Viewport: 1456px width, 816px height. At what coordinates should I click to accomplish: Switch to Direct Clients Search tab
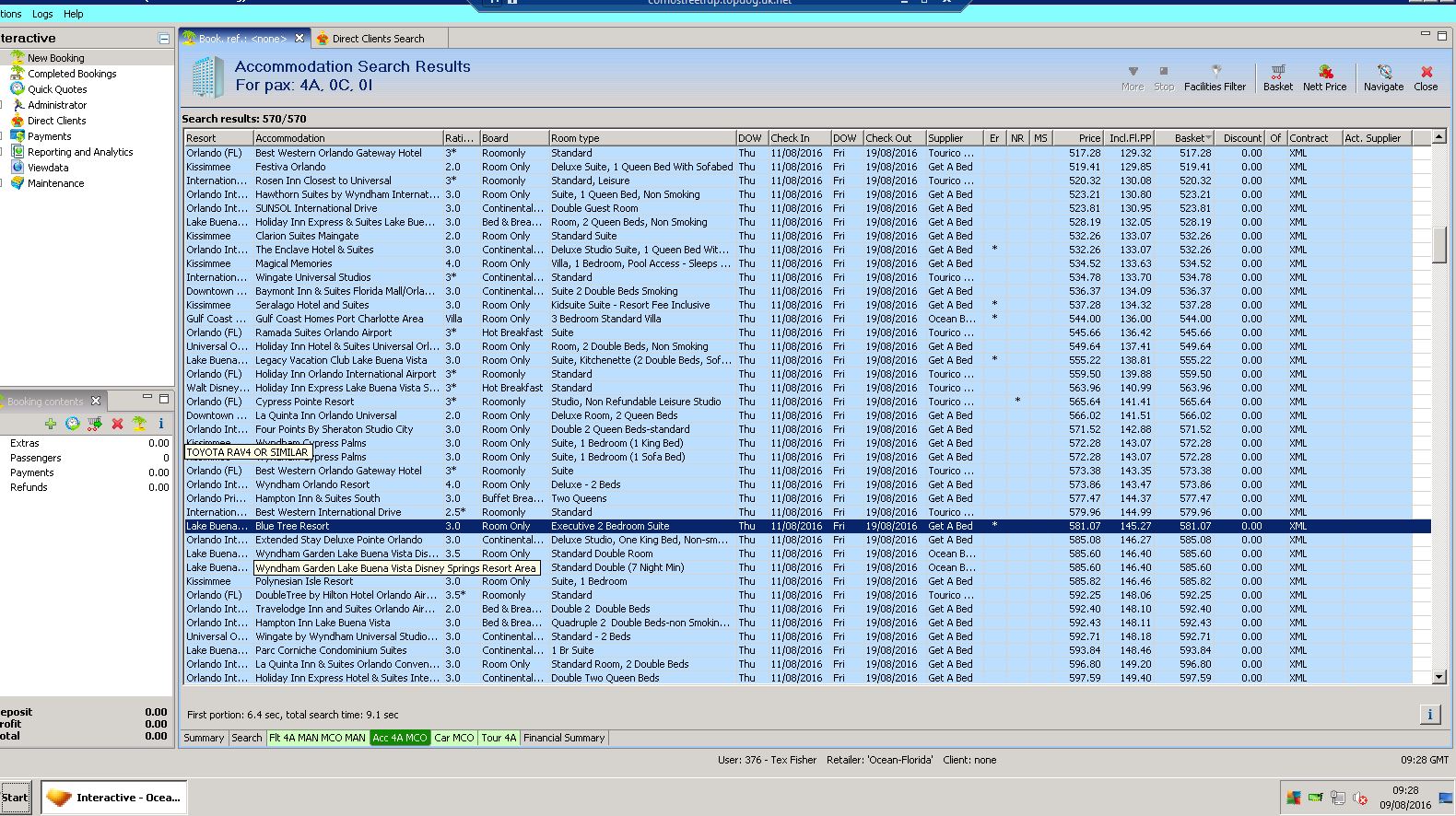tap(378, 39)
